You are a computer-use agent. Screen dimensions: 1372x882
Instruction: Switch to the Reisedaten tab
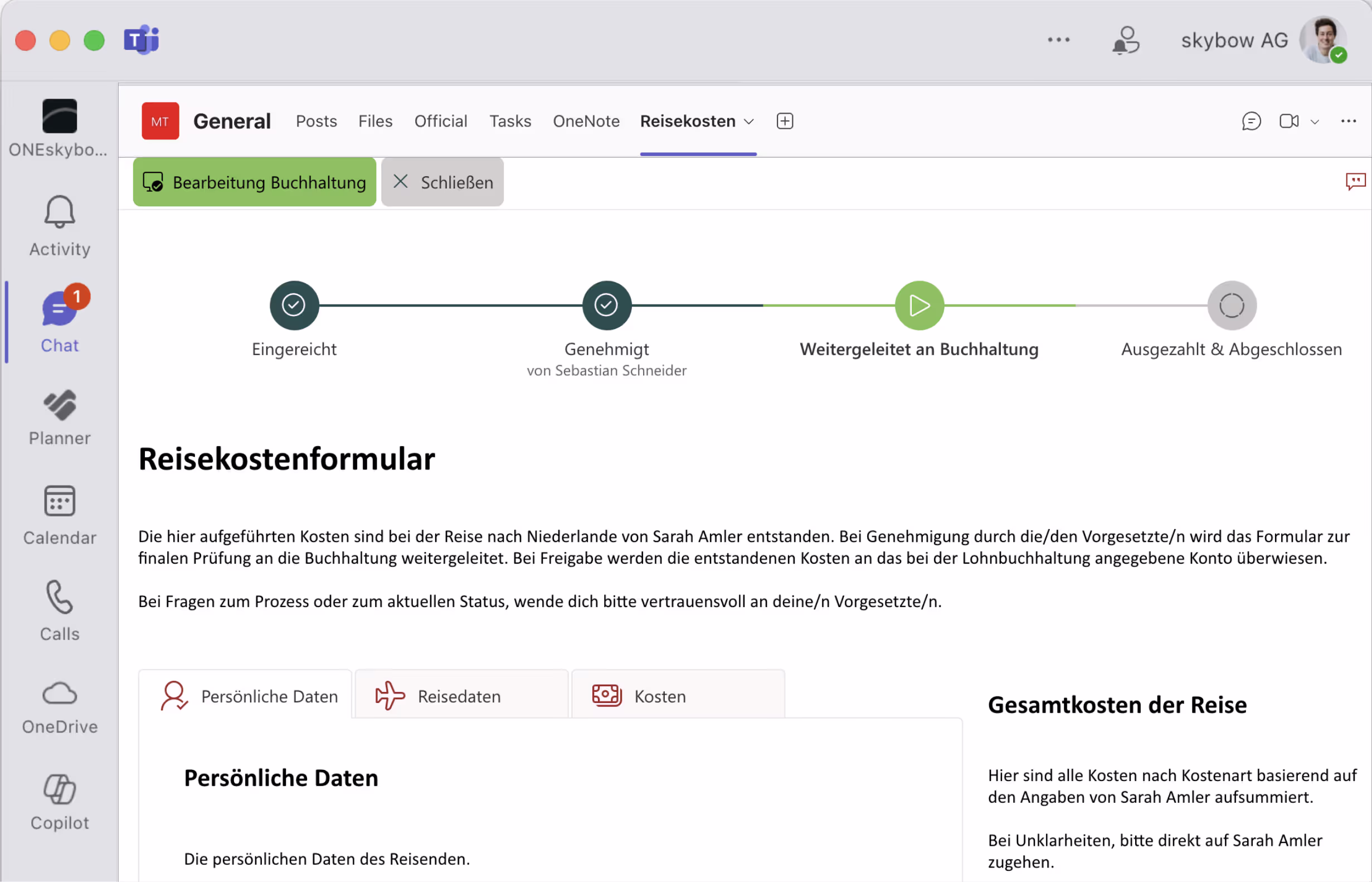click(x=460, y=696)
